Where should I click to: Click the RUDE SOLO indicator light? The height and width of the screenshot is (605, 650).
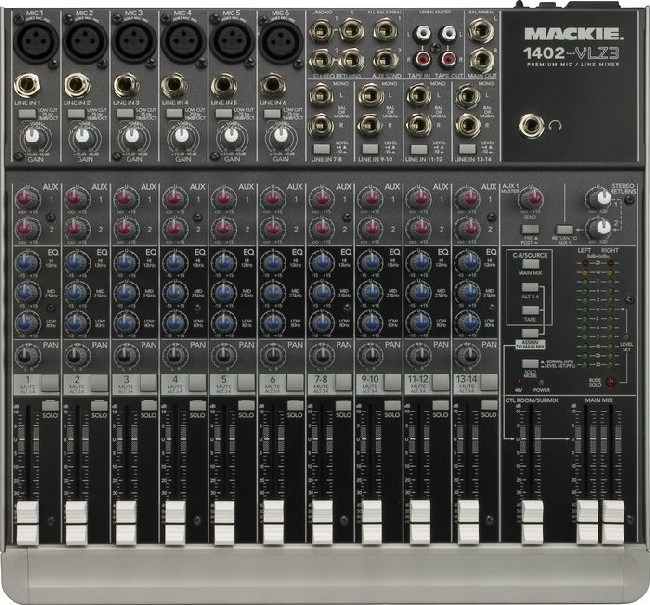click(610, 381)
